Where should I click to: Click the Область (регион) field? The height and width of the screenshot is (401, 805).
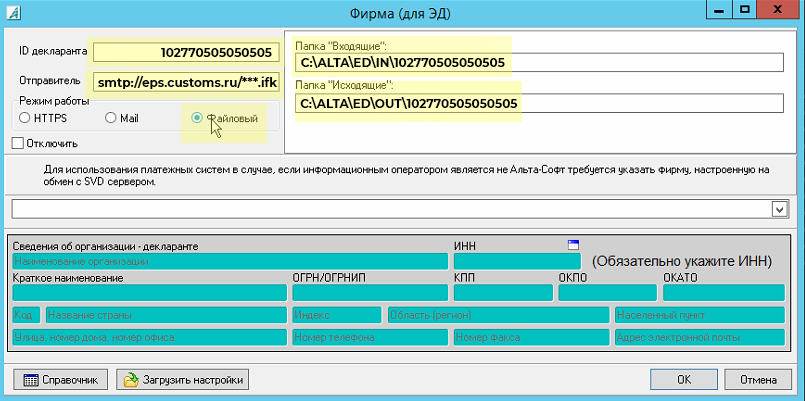tap(498, 315)
